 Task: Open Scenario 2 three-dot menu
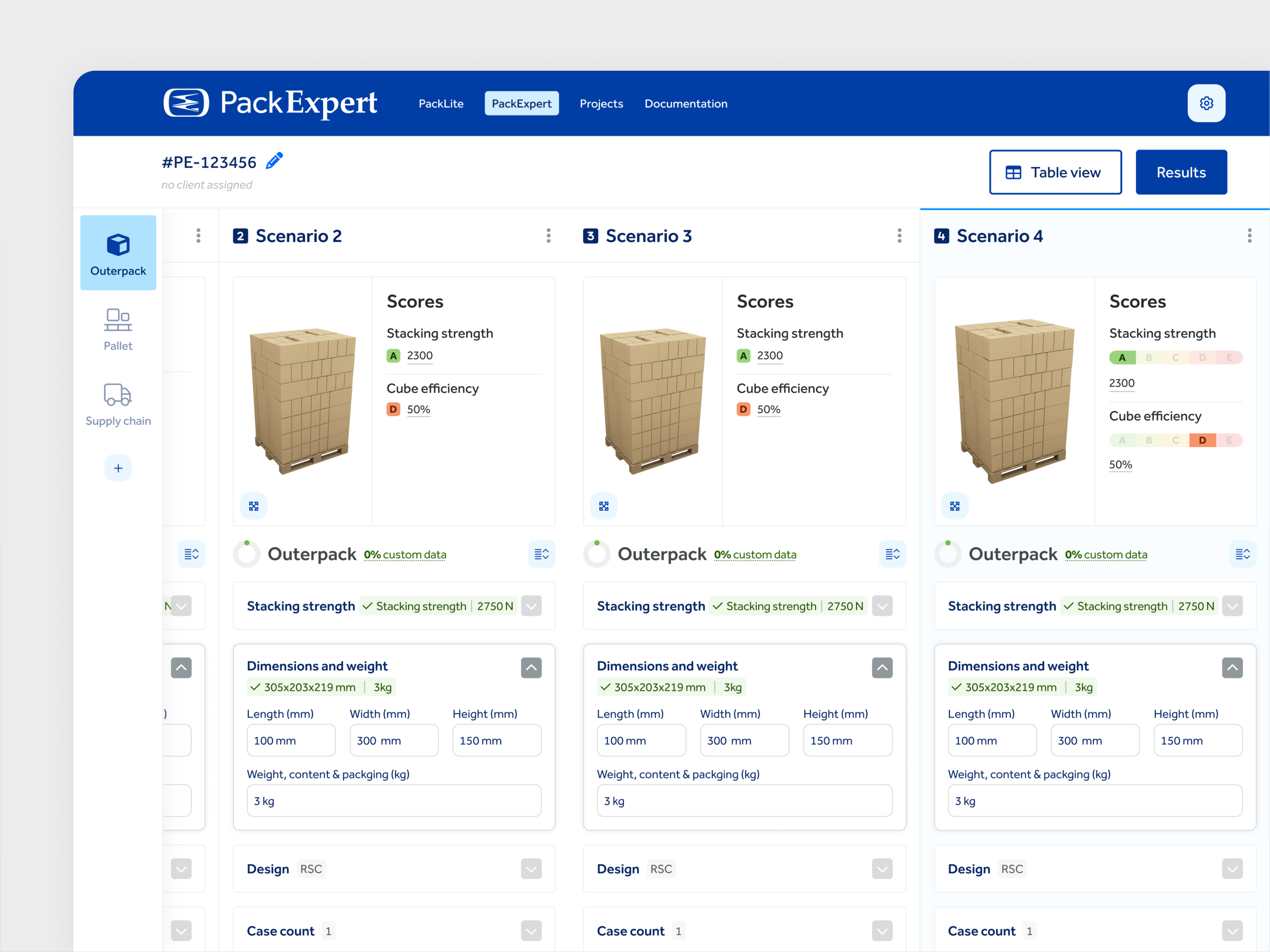pos(548,236)
